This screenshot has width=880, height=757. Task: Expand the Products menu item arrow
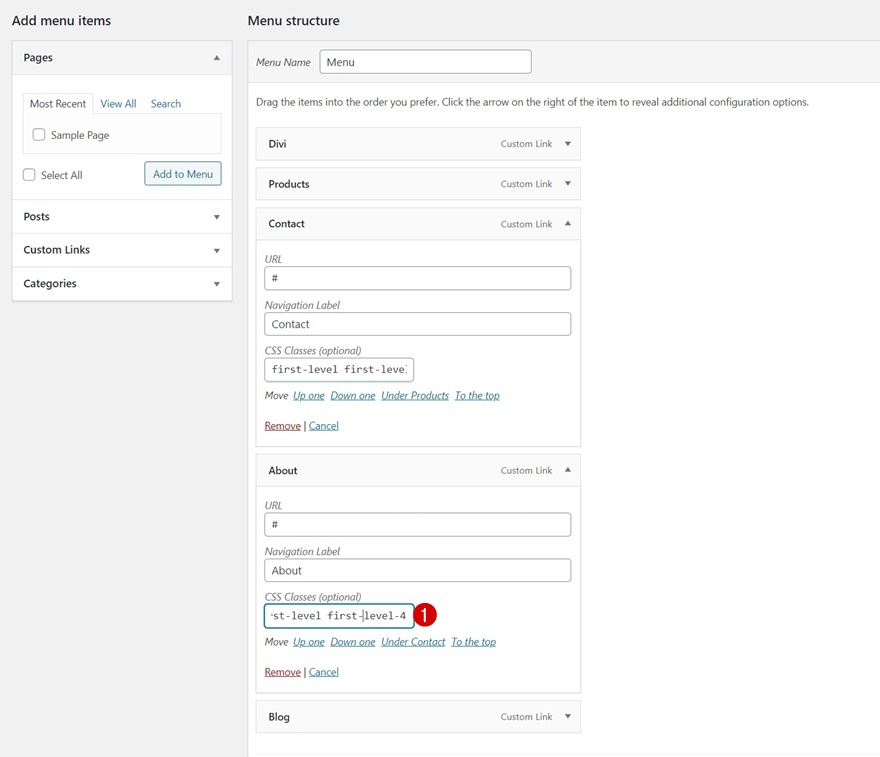coord(567,184)
